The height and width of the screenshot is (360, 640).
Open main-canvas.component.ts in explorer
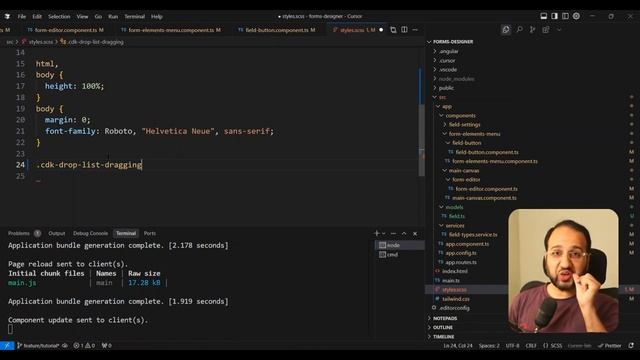point(484,198)
